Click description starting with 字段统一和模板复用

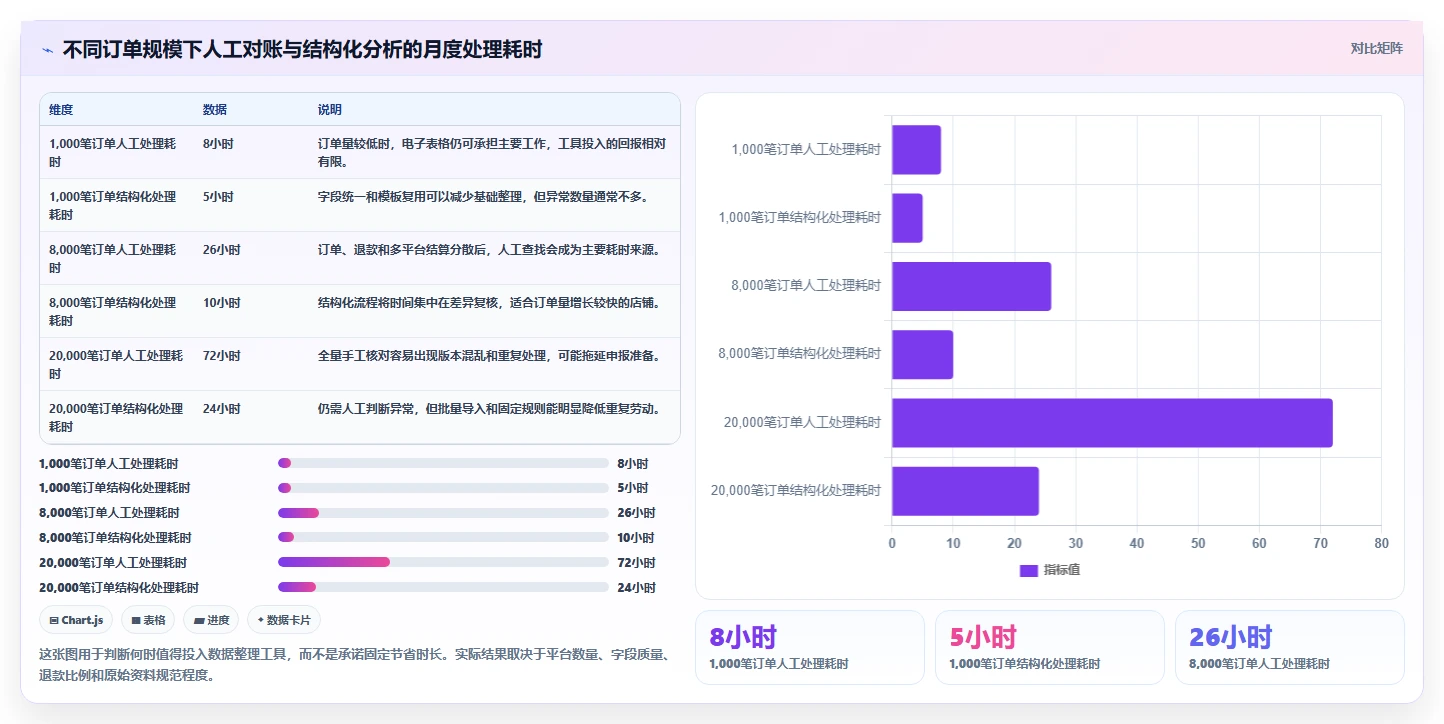[484, 197]
